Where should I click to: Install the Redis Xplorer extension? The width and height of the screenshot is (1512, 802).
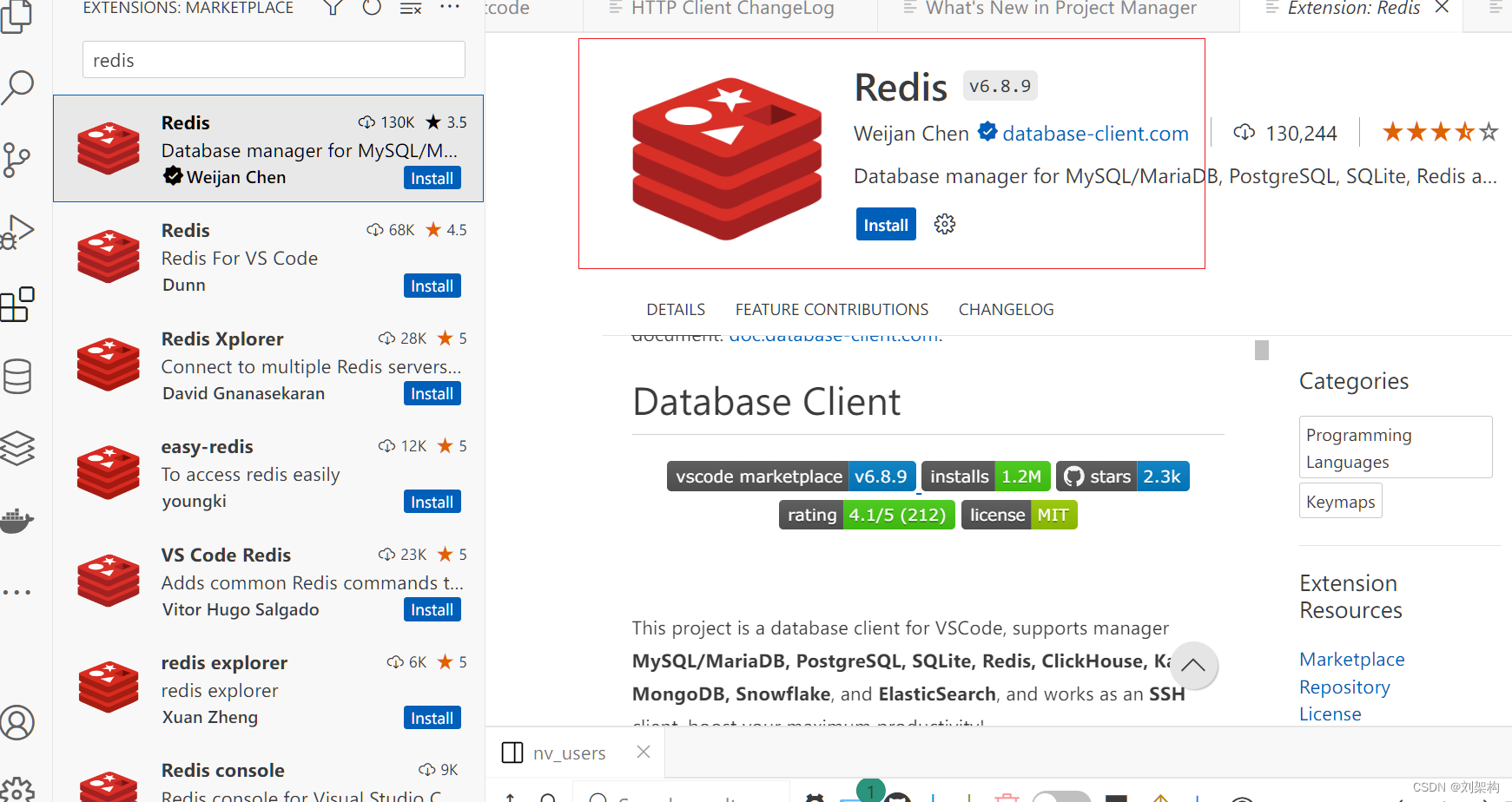432,393
